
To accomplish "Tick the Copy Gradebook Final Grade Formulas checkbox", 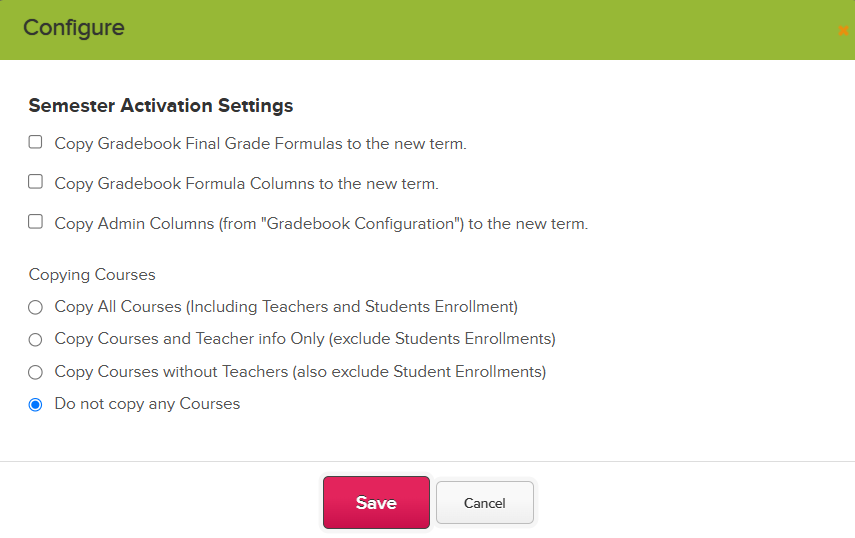I will tap(35, 142).
